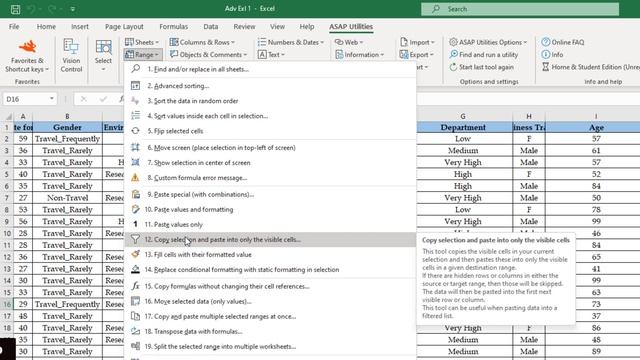
Task: Select row 16 header
Action: pyautogui.click(x=7, y=304)
